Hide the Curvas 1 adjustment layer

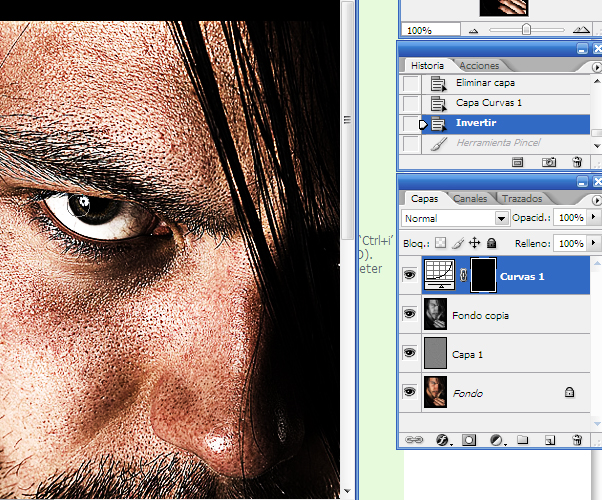(410, 275)
